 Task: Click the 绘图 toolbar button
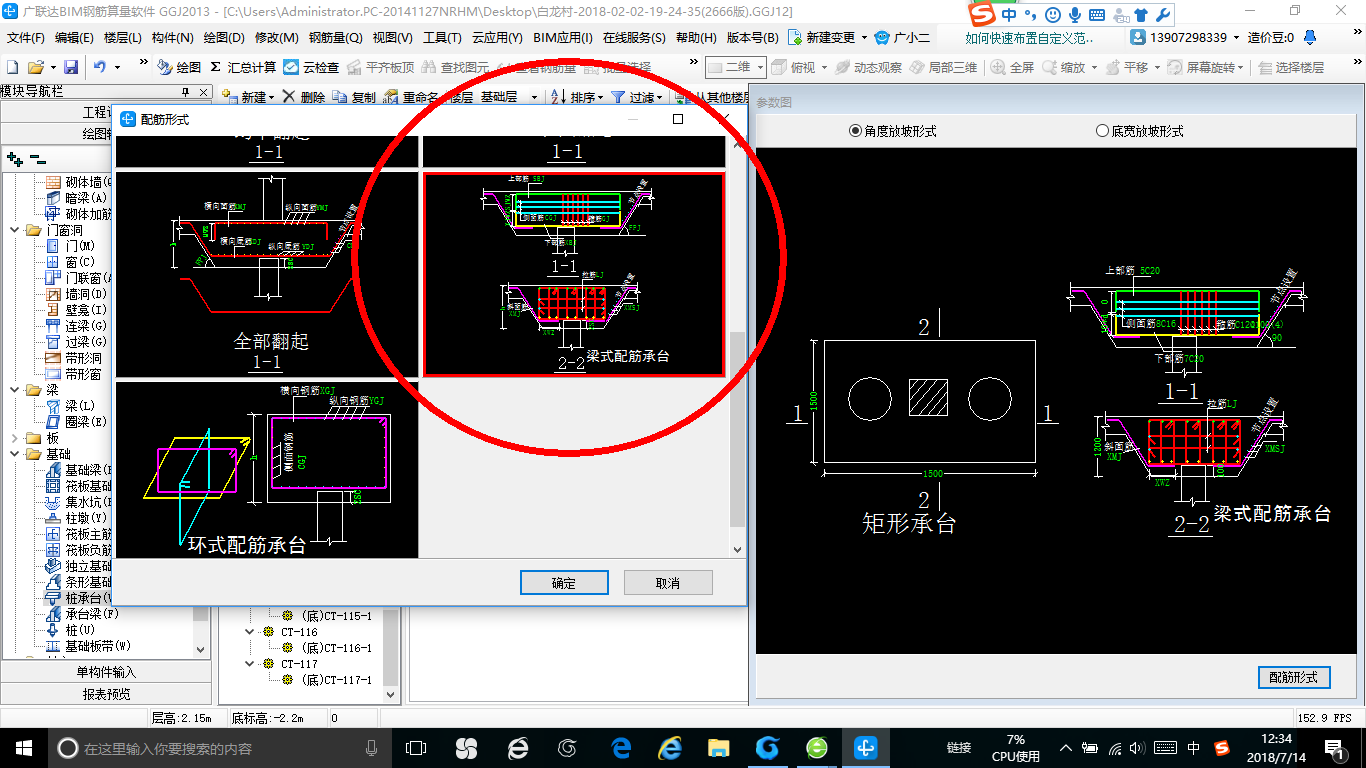pyautogui.click(x=179, y=67)
